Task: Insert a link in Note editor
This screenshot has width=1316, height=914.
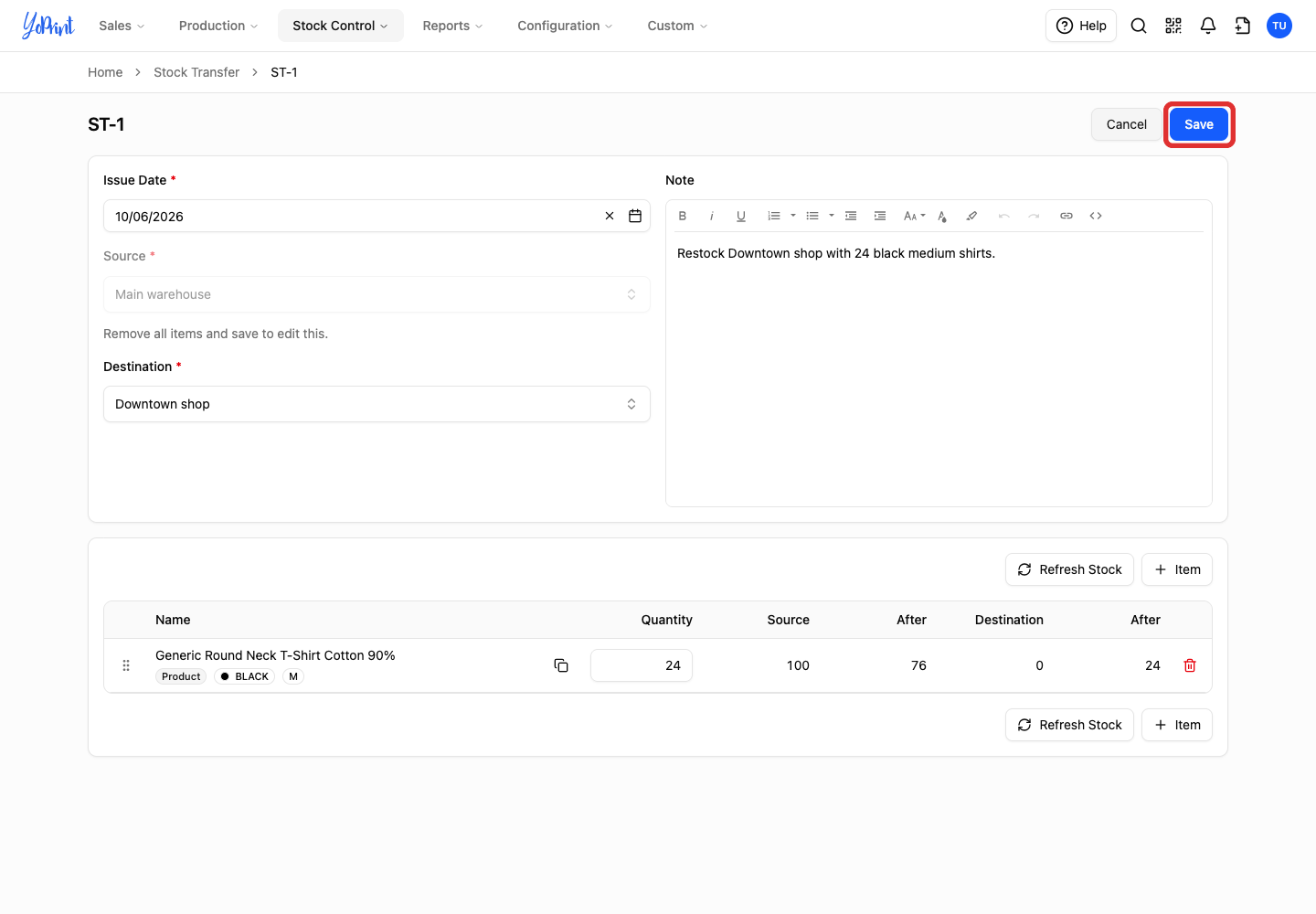Action: pos(1067,216)
